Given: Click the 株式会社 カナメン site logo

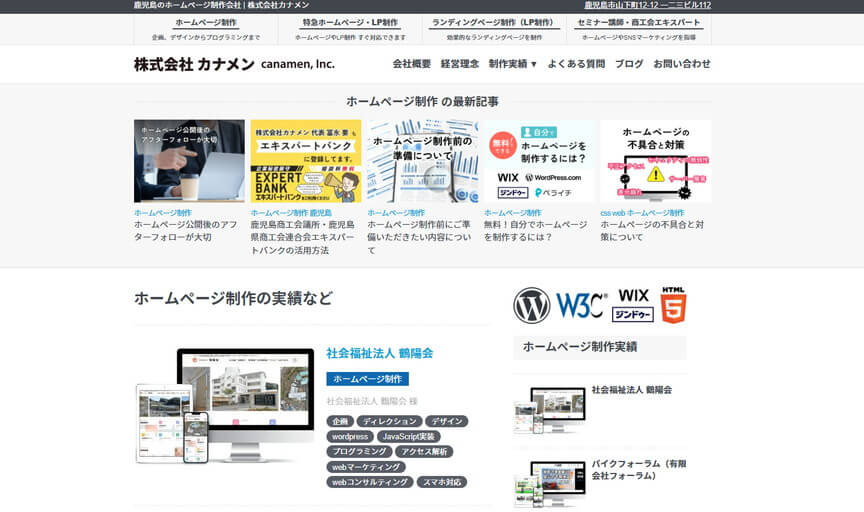Looking at the screenshot, I should pos(234,64).
